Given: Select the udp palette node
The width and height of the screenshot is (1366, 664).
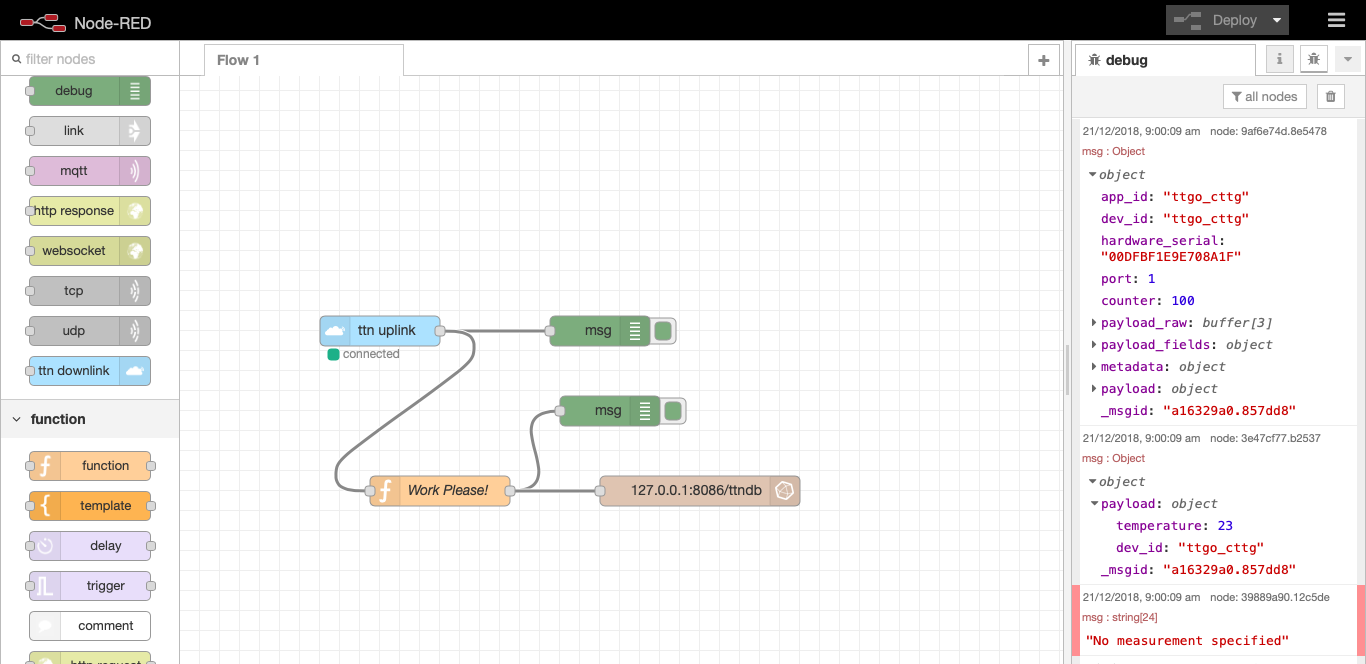Looking at the screenshot, I should coord(90,331).
